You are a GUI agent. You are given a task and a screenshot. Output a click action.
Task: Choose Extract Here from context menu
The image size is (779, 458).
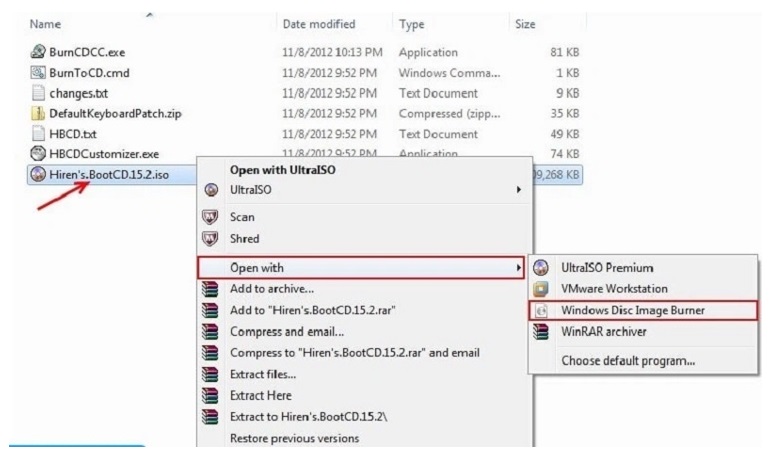coord(263,395)
